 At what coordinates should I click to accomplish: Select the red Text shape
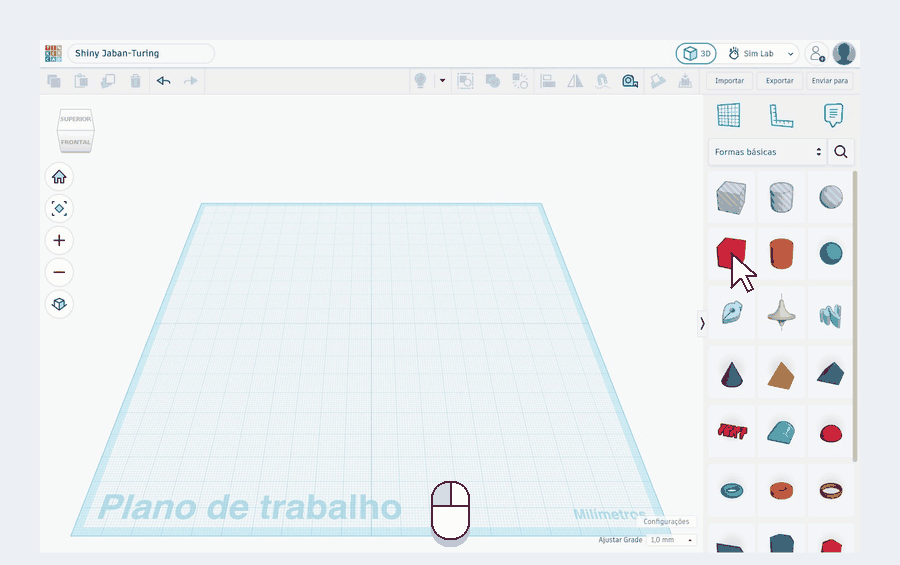pyautogui.click(x=731, y=431)
